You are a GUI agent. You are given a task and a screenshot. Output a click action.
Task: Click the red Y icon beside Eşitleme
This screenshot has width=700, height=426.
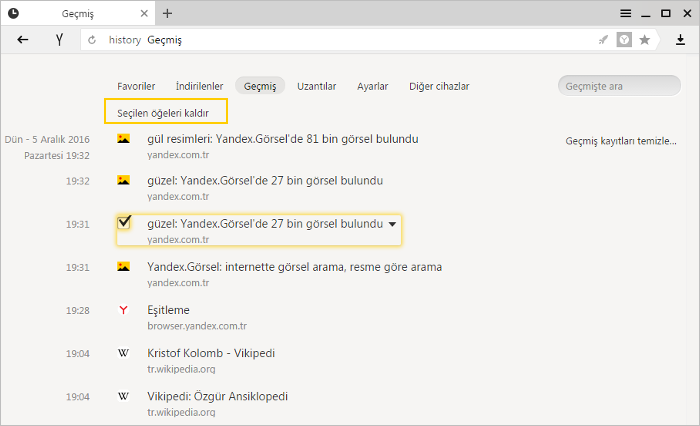(124, 309)
